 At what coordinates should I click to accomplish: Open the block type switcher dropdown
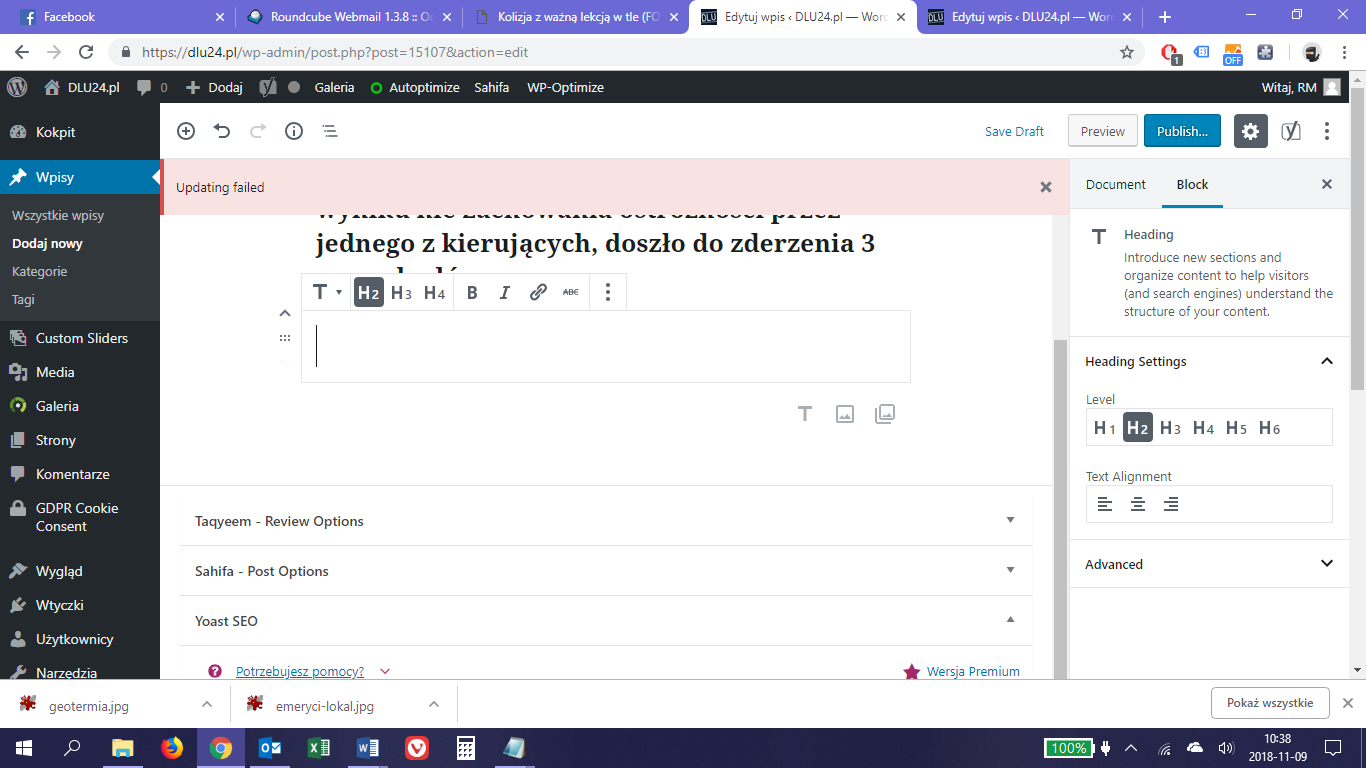325,292
